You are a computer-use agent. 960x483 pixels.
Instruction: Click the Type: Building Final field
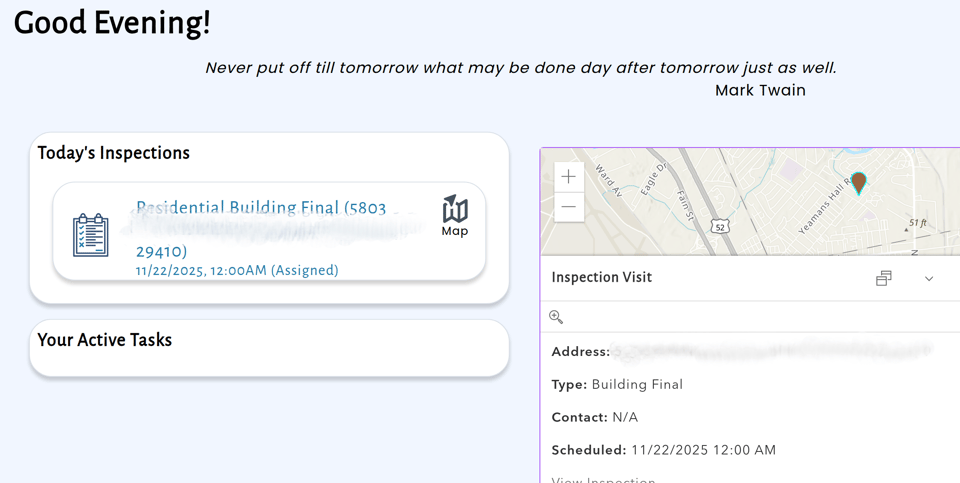[617, 384]
